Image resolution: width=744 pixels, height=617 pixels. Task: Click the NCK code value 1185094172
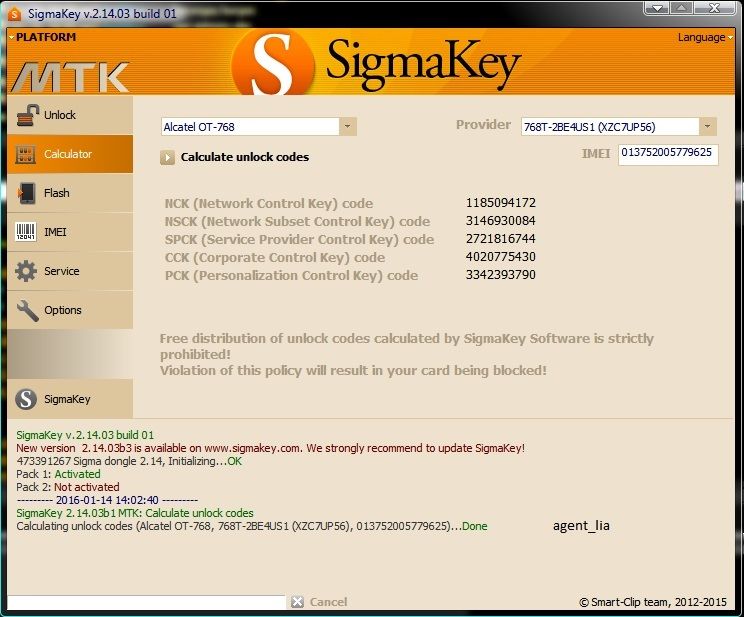pos(500,203)
